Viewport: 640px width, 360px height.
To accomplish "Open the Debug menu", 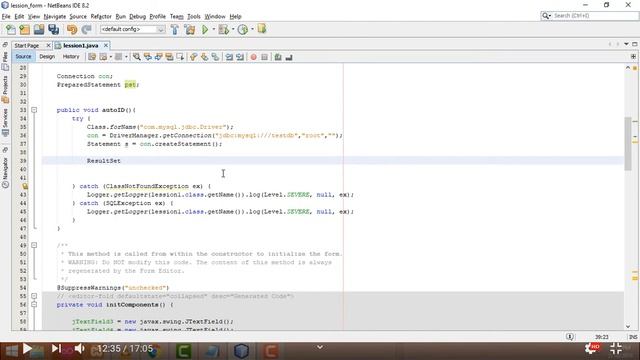I will pos(138,16).
